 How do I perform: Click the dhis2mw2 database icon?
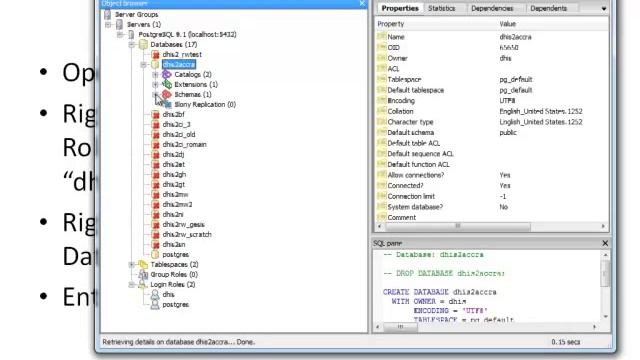coord(155,204)
